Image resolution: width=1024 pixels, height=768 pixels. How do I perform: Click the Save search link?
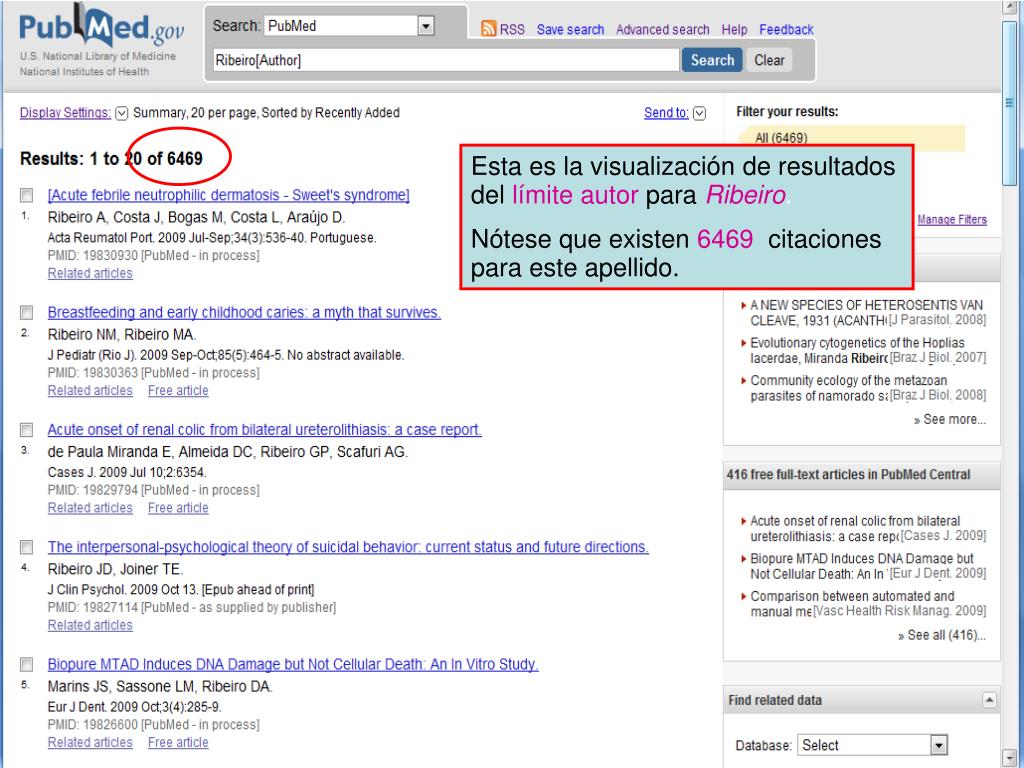click(x=570, y=29)
